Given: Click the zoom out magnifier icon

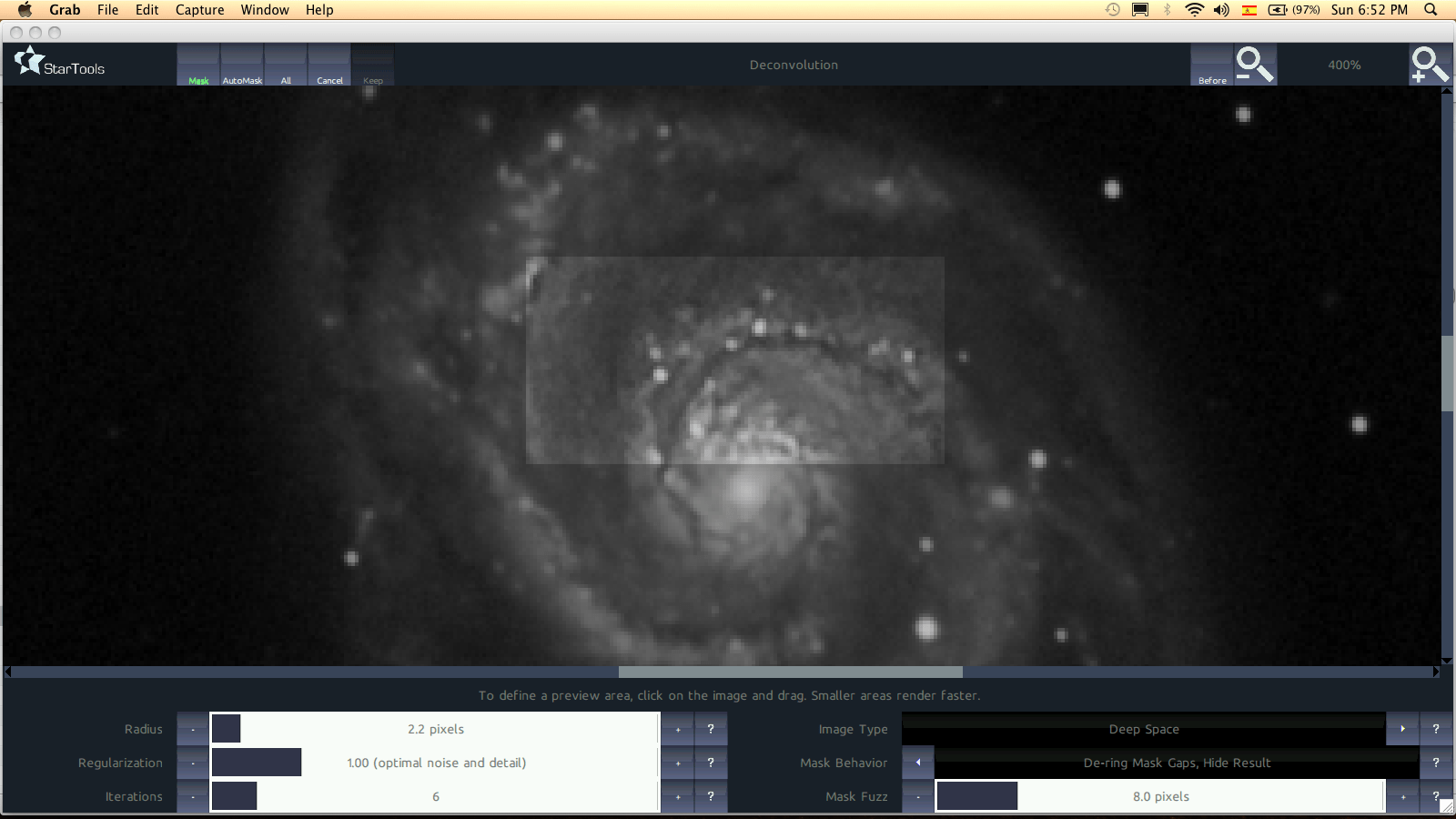Looking at the screenshot, I should click(x=1255, y=65).
